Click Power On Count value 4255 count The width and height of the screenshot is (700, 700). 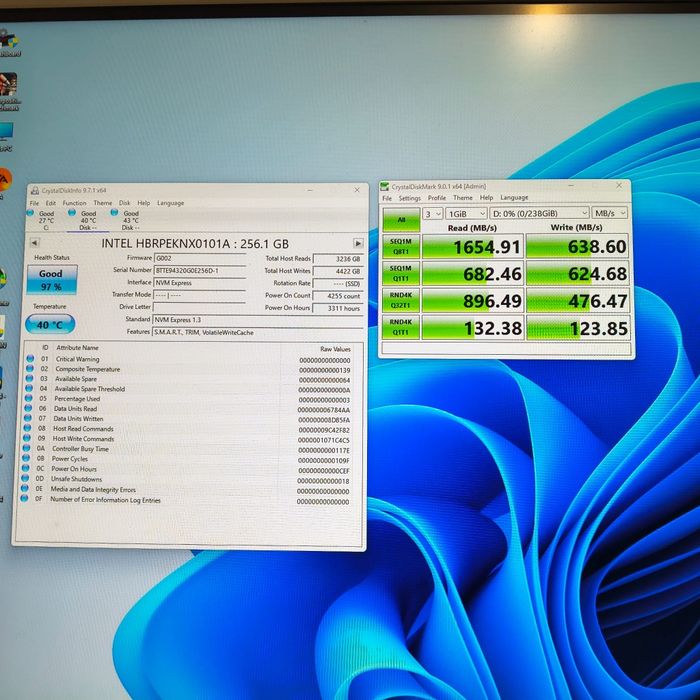[338, 296]
